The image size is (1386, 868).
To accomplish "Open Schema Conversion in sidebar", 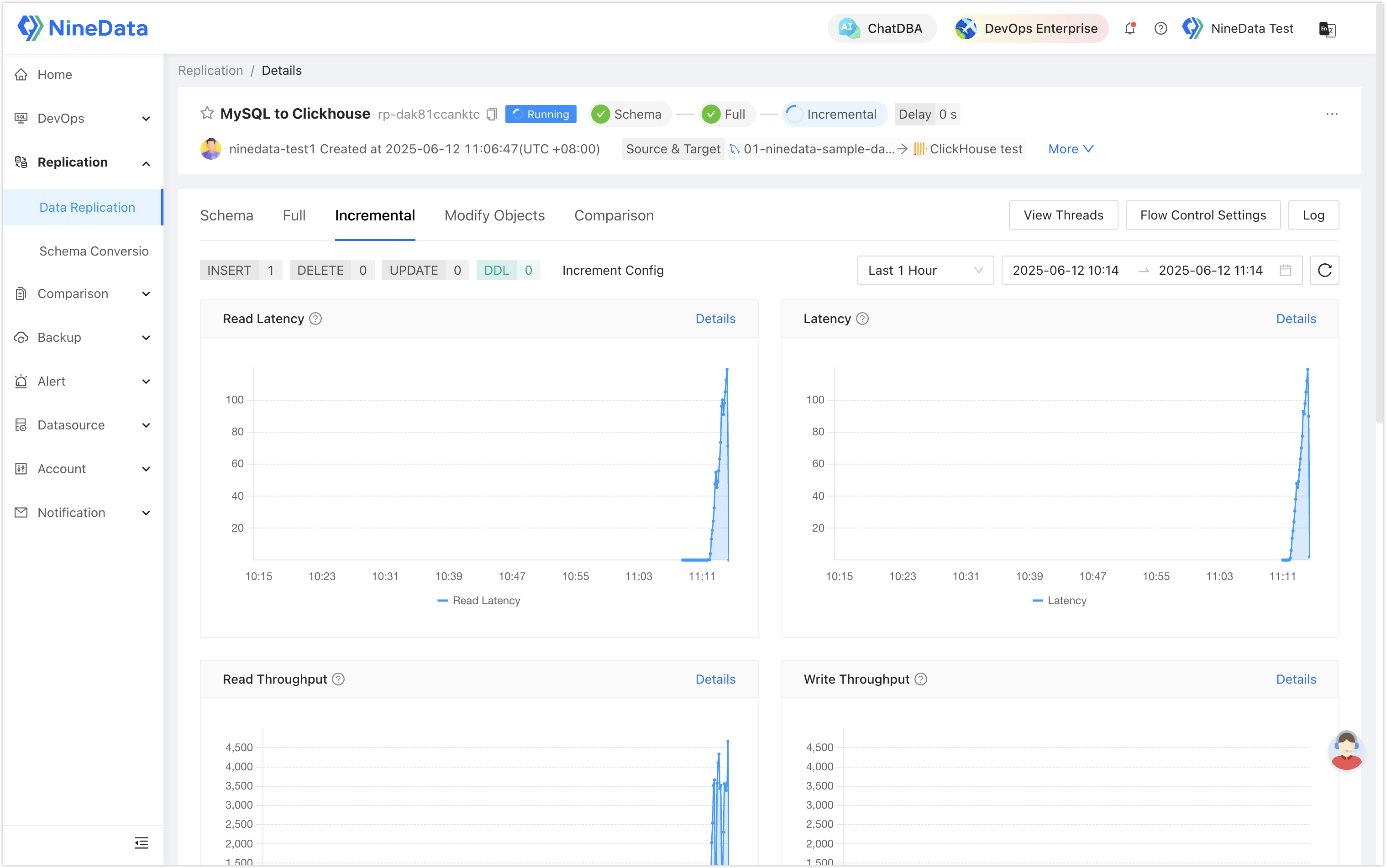I will 94,251.
